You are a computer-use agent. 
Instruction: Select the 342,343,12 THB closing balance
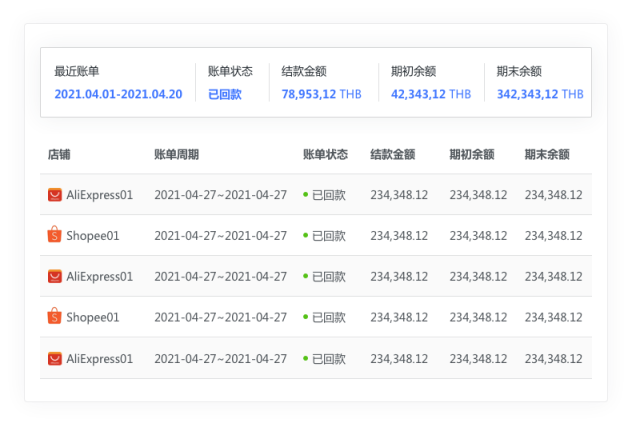click(540, 95)
